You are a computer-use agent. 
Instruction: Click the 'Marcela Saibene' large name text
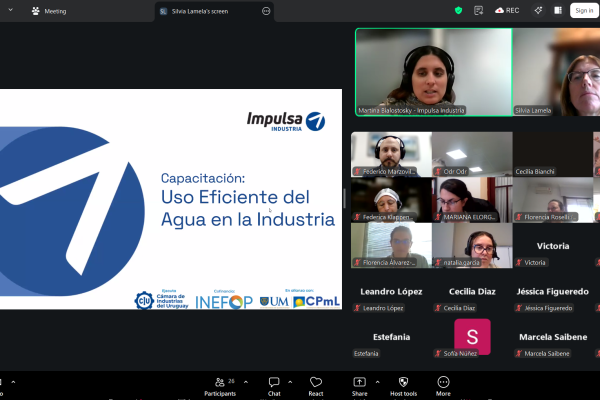pos(553,337)
